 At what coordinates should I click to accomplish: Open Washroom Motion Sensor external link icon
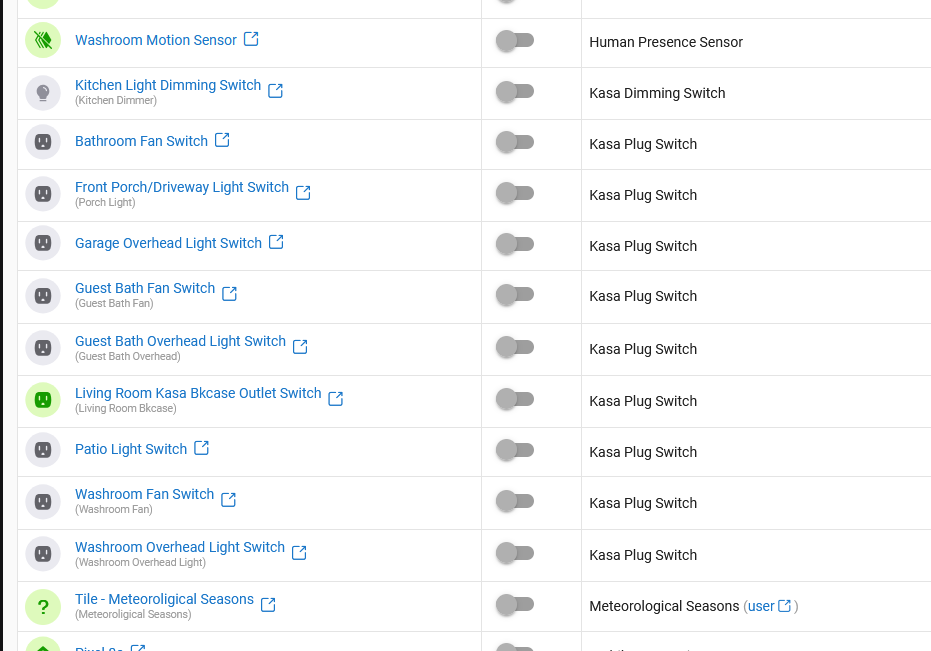251,39
